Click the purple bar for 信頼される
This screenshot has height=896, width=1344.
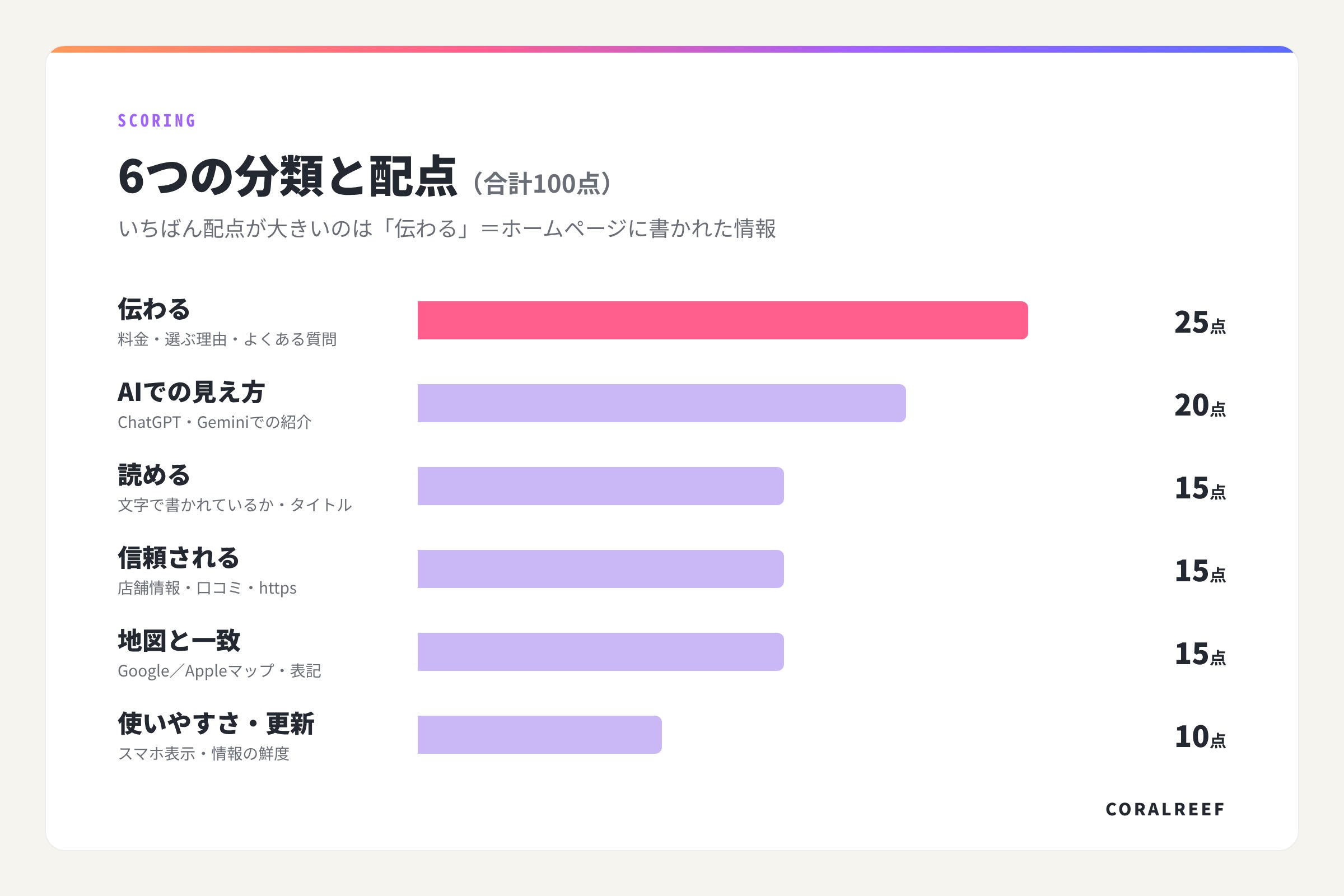(600, 568)
